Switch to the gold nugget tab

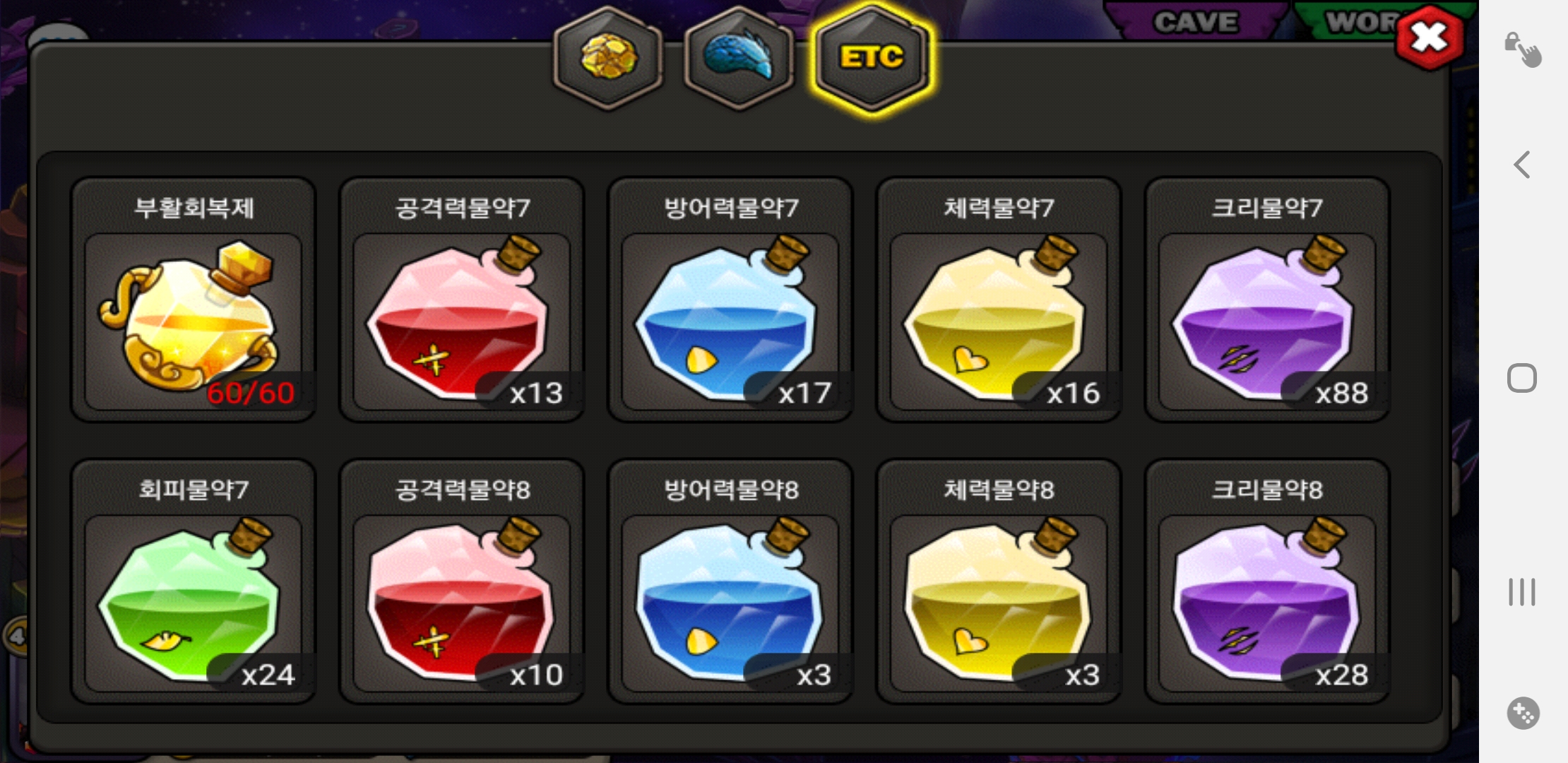pyautogui.click(x=608, y=58)
